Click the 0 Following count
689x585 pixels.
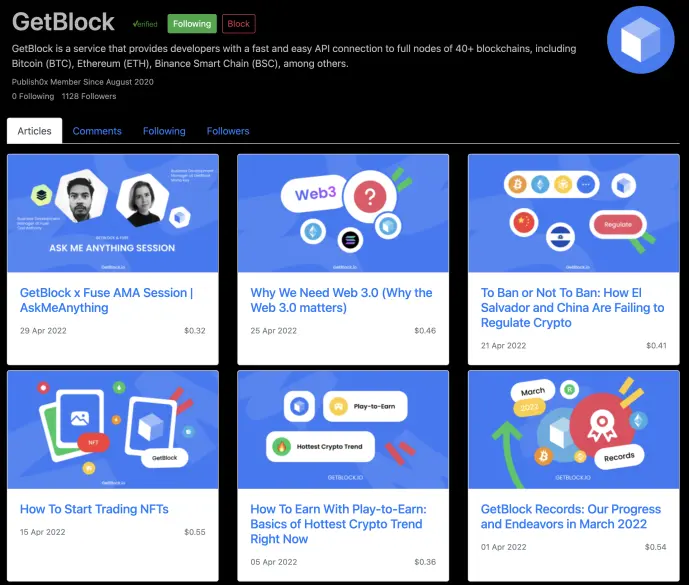pyautogui.click(x=33, y=96)
